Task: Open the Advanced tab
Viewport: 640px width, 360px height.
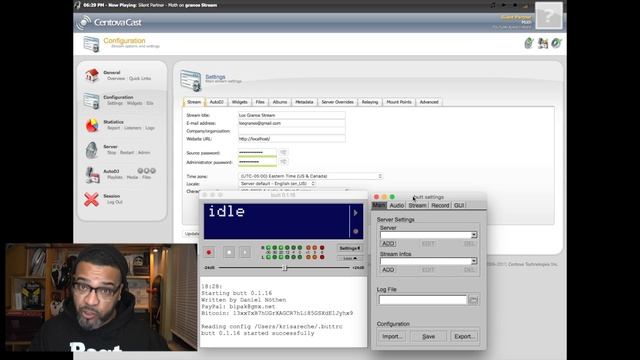Action: point(429,102)
